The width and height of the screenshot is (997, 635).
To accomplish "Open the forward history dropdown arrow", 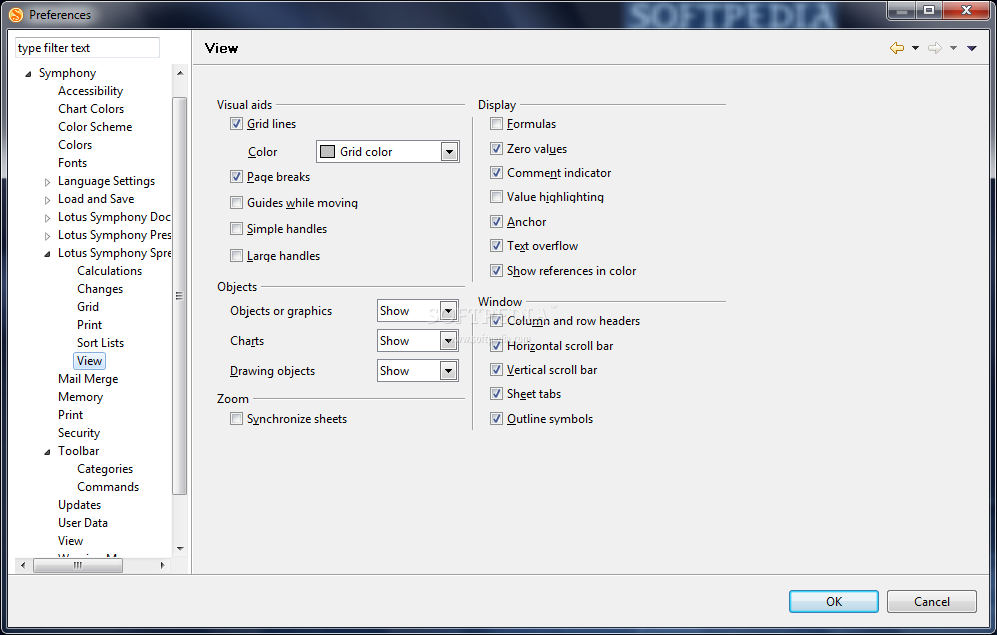I will (953, 48).
